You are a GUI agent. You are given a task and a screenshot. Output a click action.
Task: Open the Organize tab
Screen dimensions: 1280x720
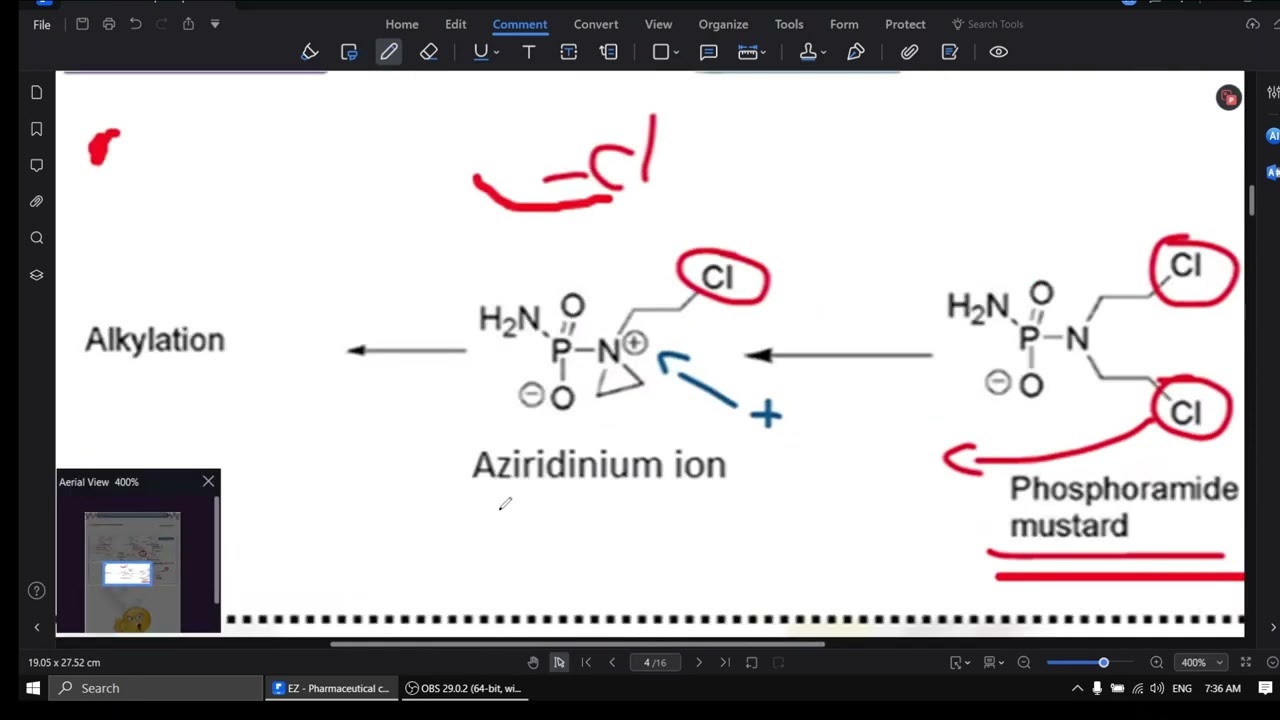pyautogui.click(x=723, y=24)
